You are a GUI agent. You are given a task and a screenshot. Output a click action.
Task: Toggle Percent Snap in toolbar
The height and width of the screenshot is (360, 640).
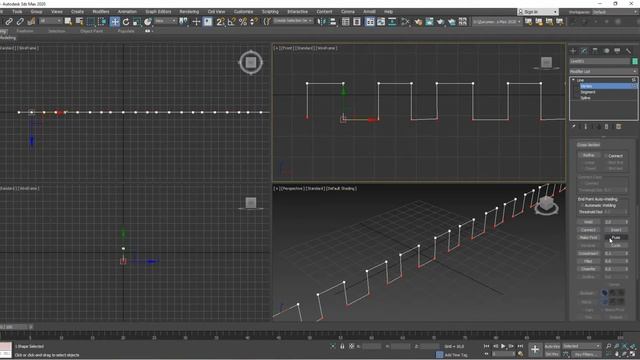[x=243, y=22]
